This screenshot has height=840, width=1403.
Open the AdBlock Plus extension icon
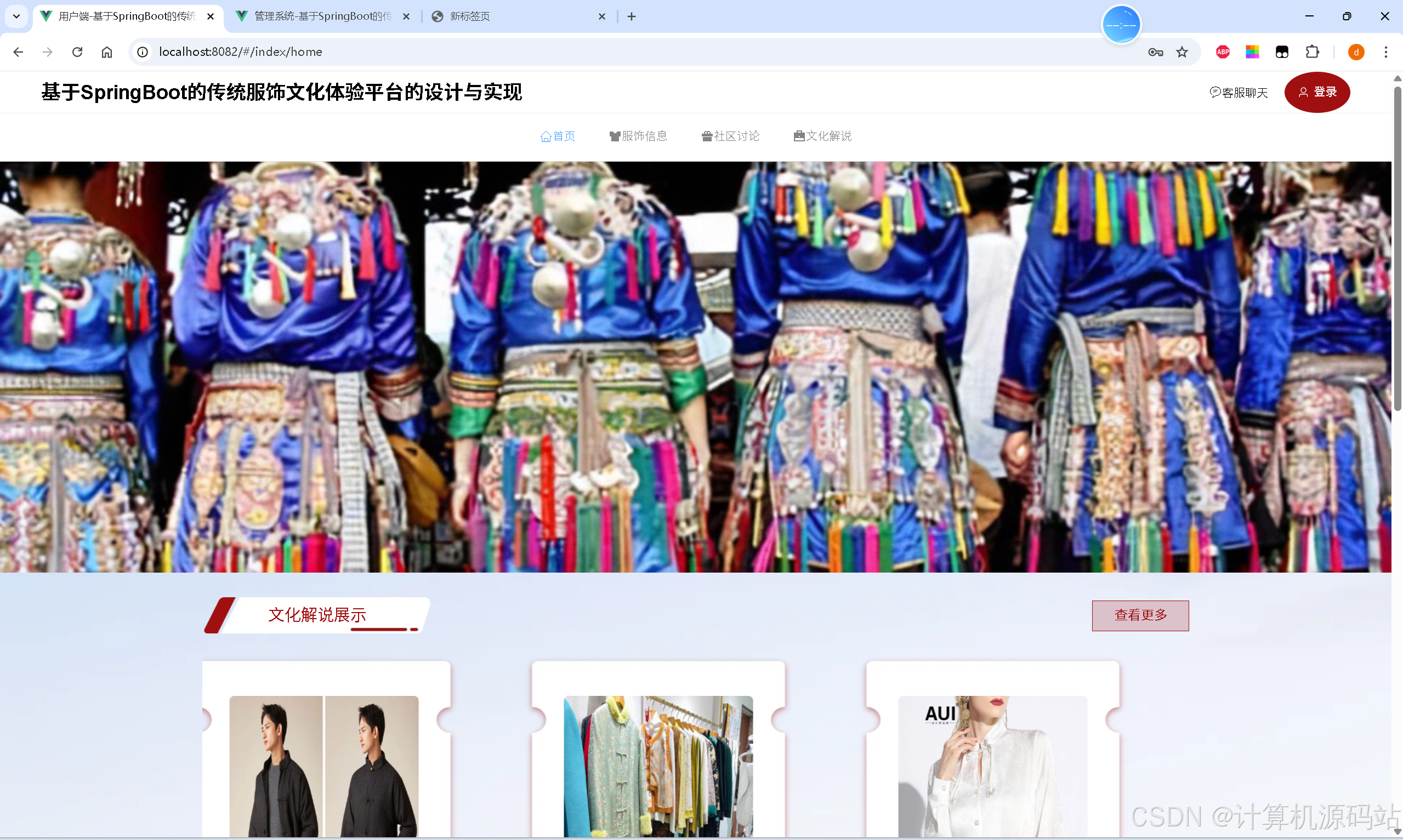tap(1223, 52)
